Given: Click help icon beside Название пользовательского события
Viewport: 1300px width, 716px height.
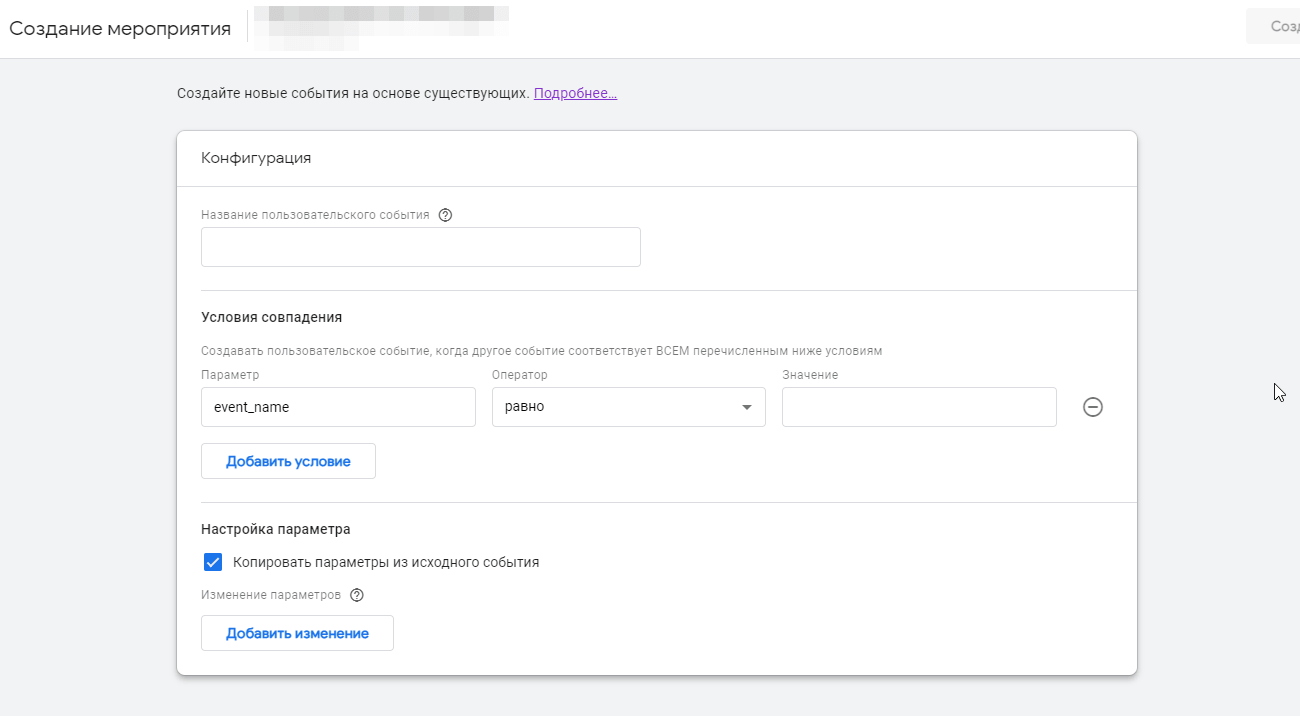Looking at the screenshot, I should 446,215.
